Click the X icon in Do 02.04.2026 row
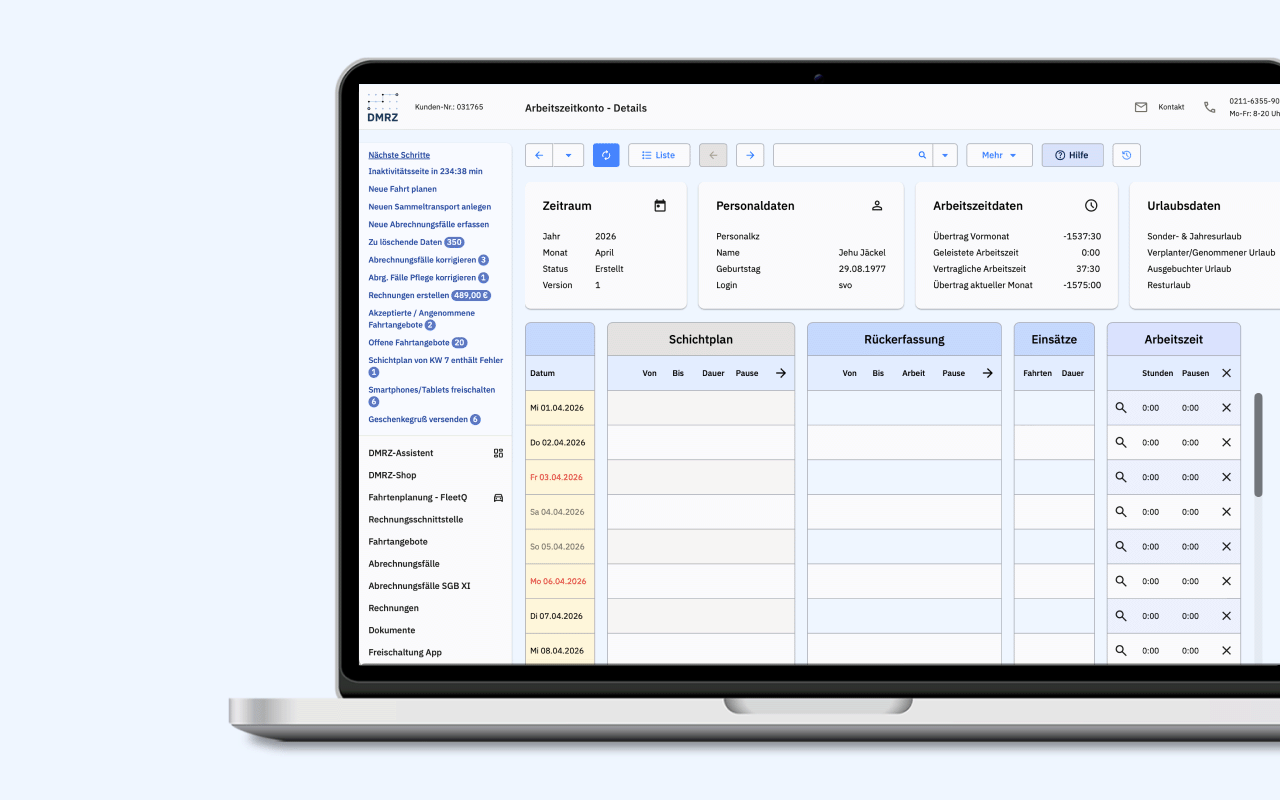Screen dimensions: 1280x800 coord(1226,443)
